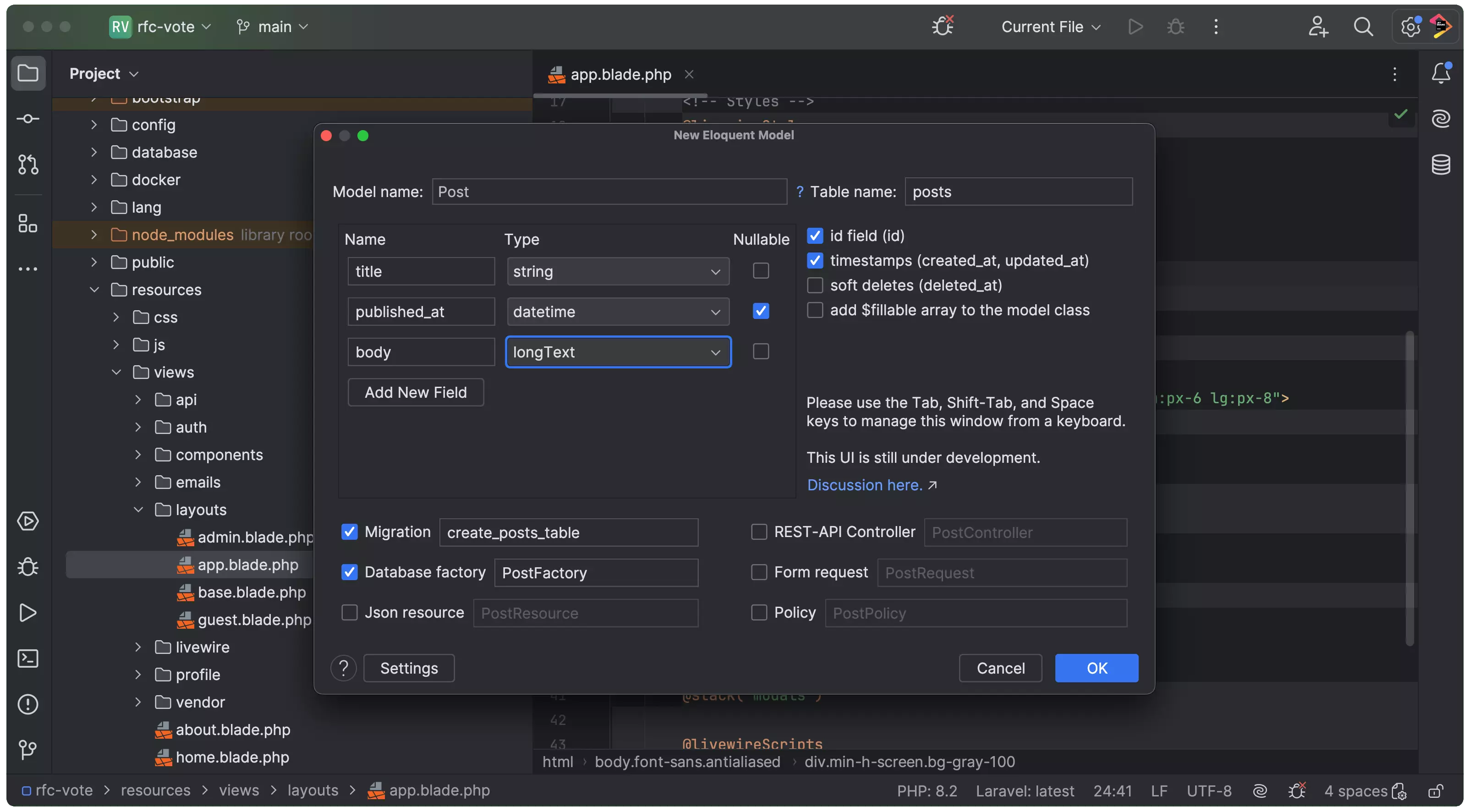Open Code With Me icon

click(x=1318, y=27)
